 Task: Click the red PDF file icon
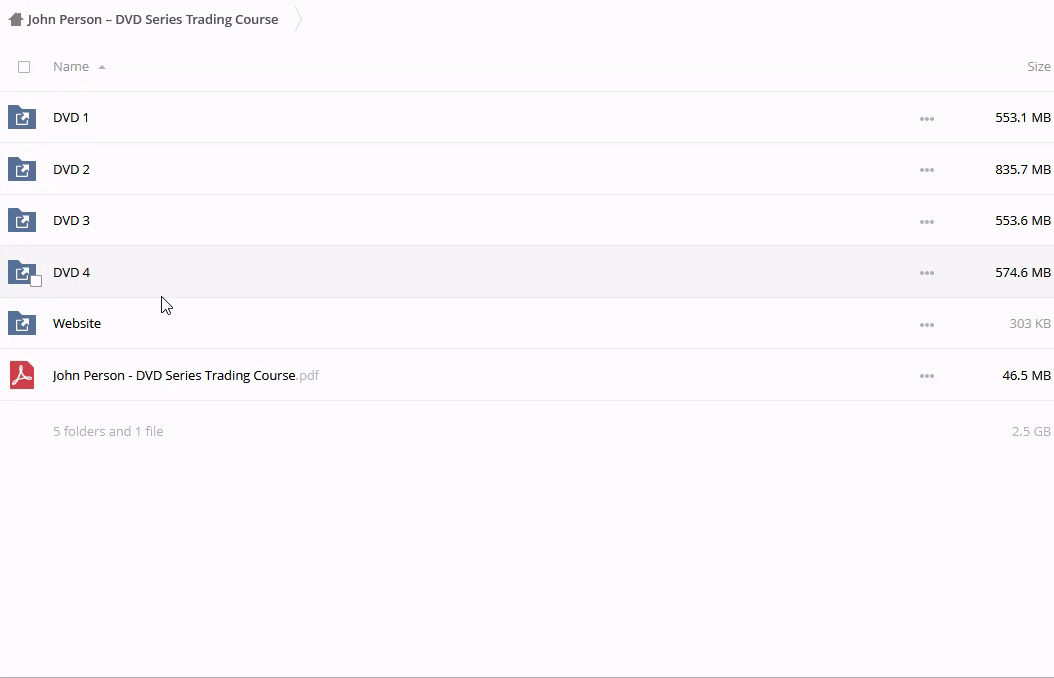[22, 375]
